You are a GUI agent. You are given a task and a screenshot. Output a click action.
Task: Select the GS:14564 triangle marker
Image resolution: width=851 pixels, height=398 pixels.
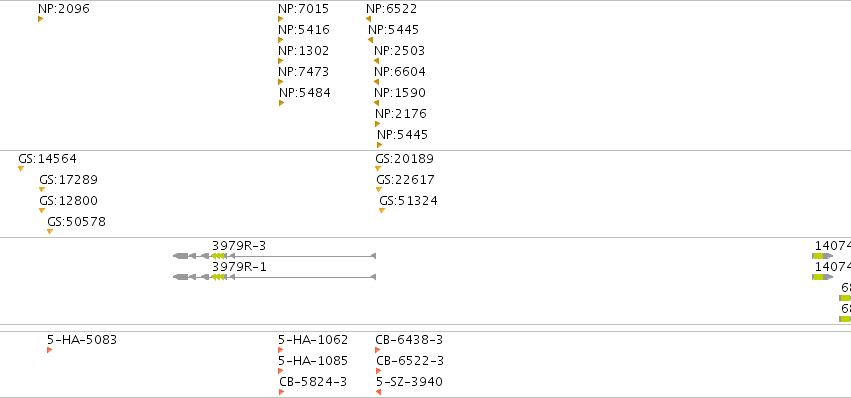[21, 169]
